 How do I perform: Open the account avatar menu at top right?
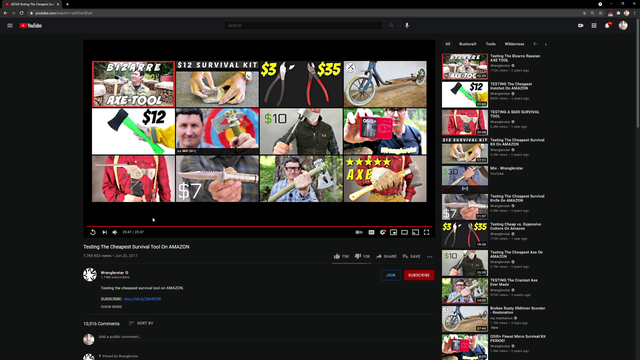pos(623,25)
